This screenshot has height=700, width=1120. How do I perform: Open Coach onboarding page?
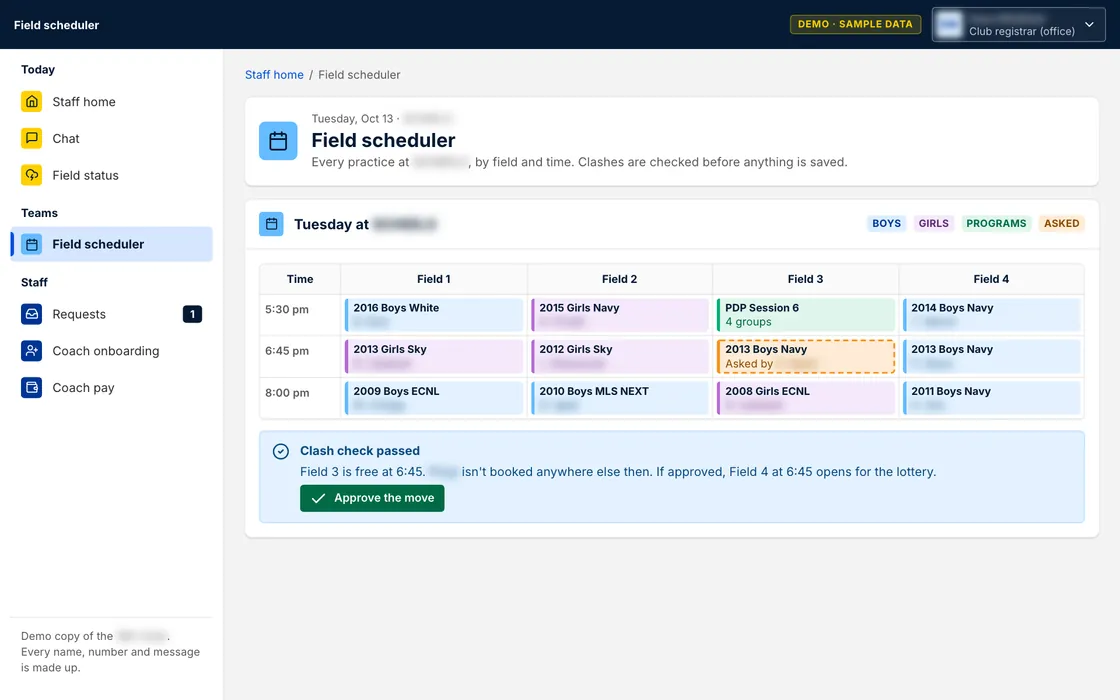click(x=111, y=351)
